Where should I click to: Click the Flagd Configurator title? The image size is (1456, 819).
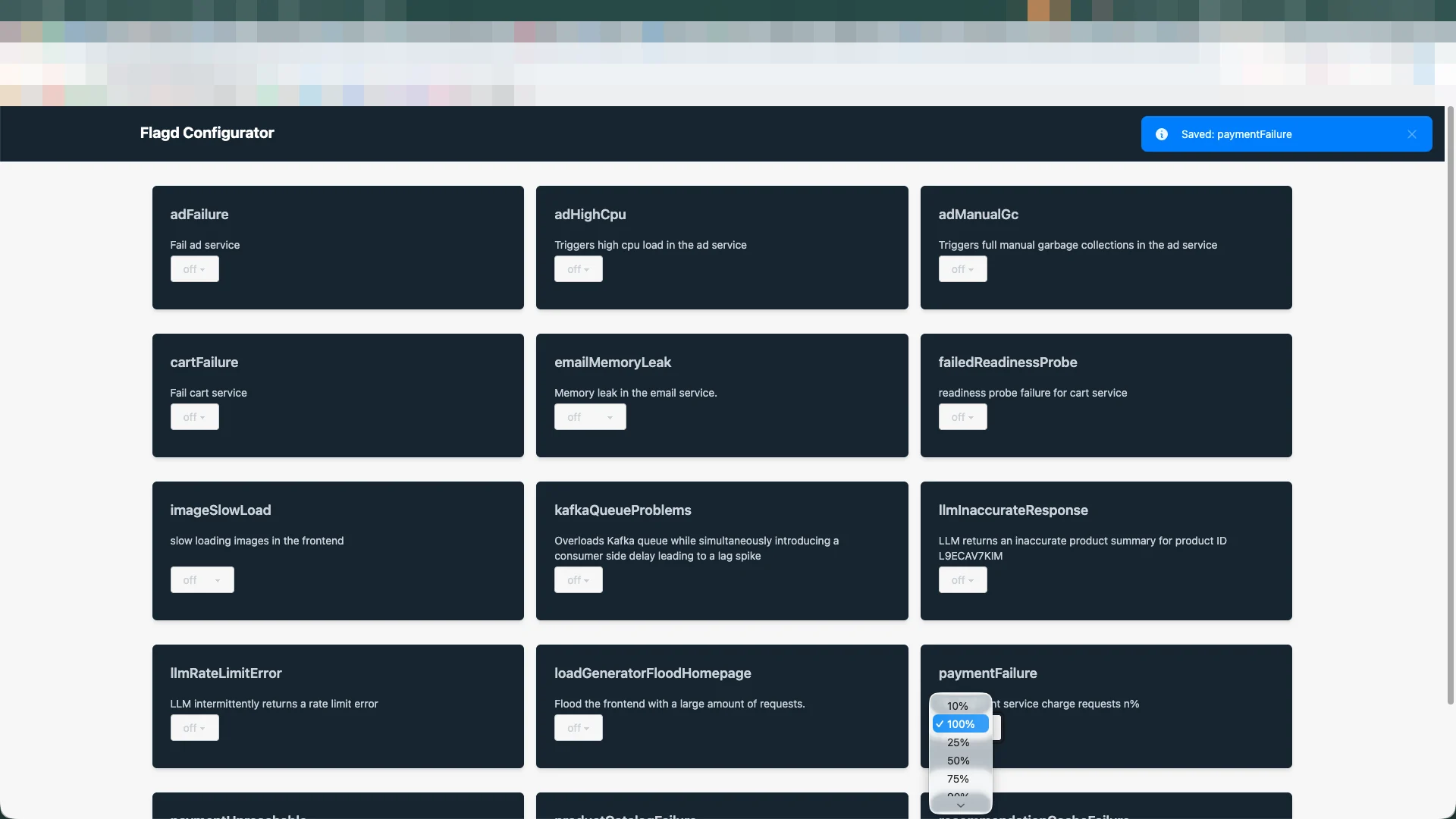(207, 133)
